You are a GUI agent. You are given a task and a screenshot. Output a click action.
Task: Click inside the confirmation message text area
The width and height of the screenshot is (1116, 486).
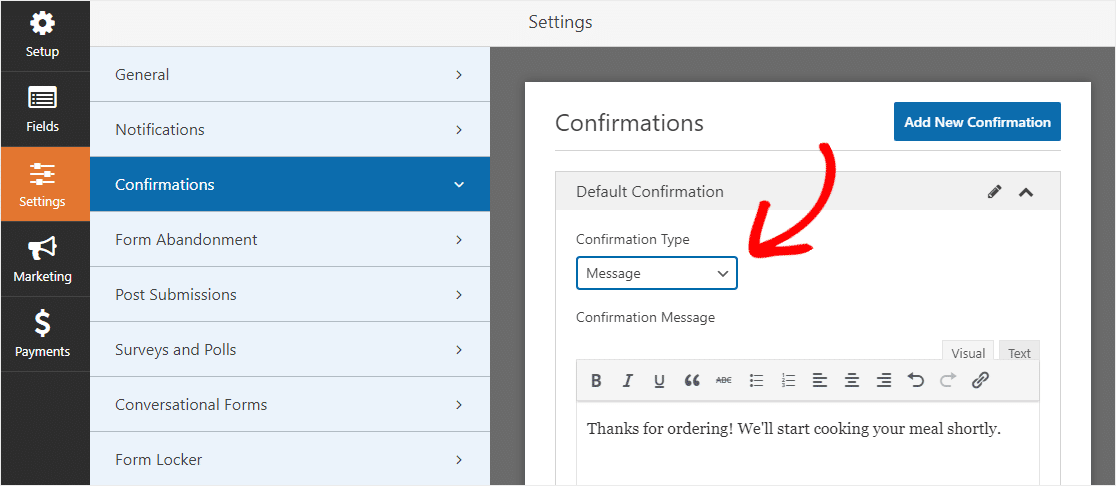click(x=808, y=445)
